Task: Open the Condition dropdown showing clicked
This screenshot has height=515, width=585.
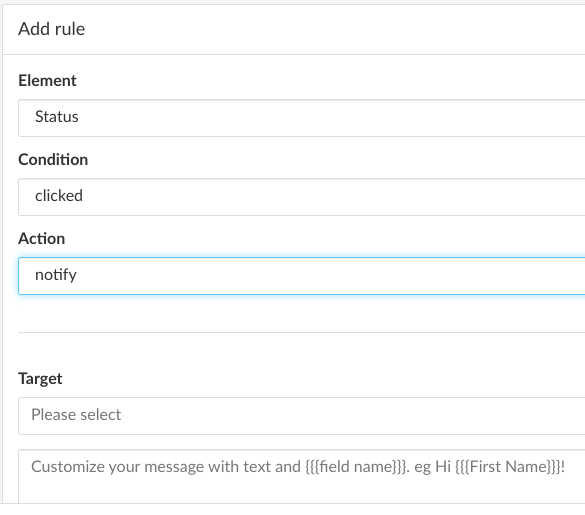Action: tap(301, 197)
